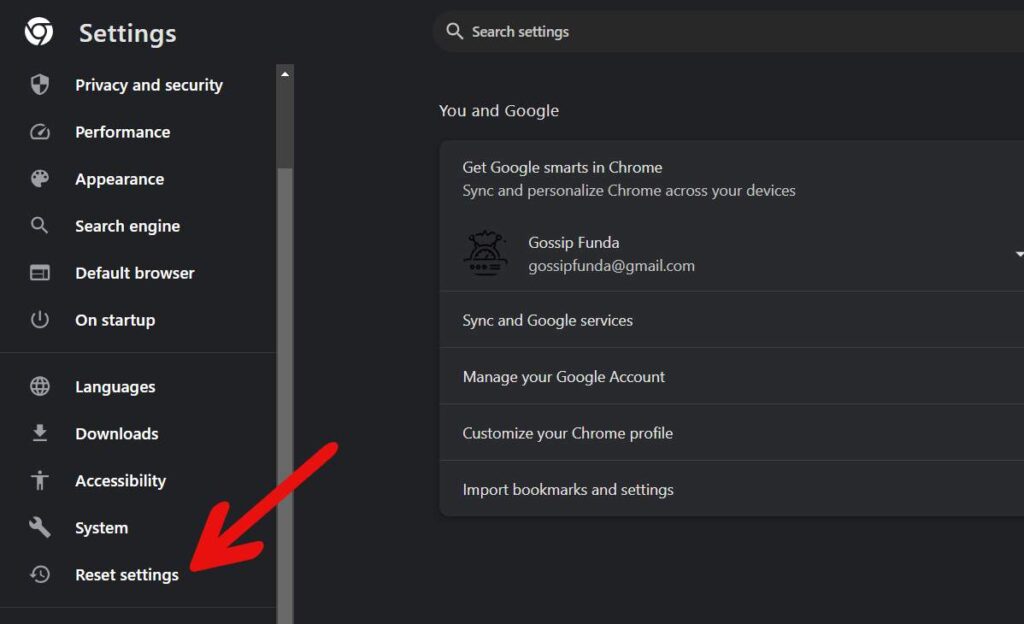Click the Appearance palette icon
This screenshot has height=624, width=1024.
point(40,179)
